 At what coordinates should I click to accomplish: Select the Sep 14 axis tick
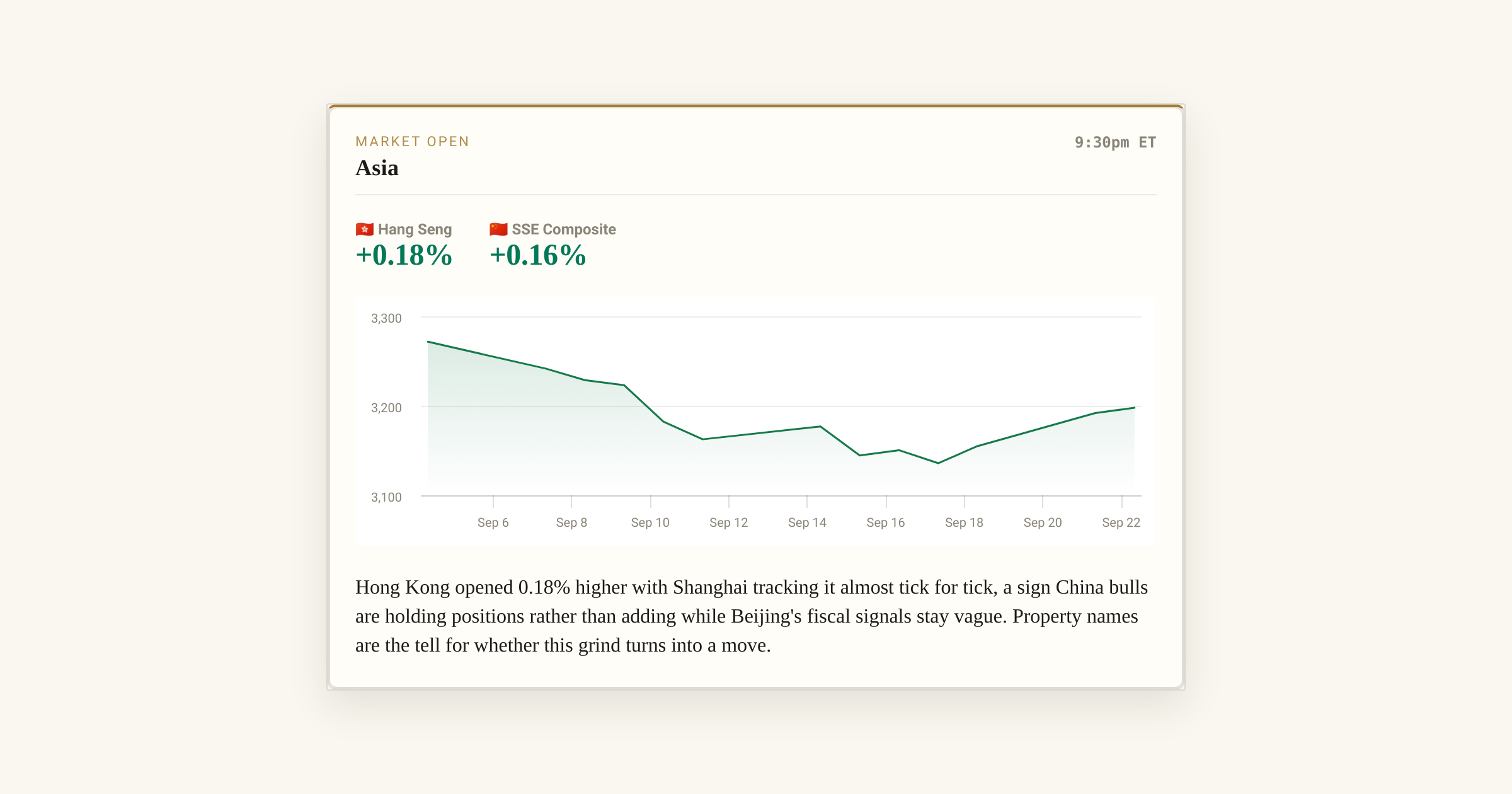coord(807,522)
